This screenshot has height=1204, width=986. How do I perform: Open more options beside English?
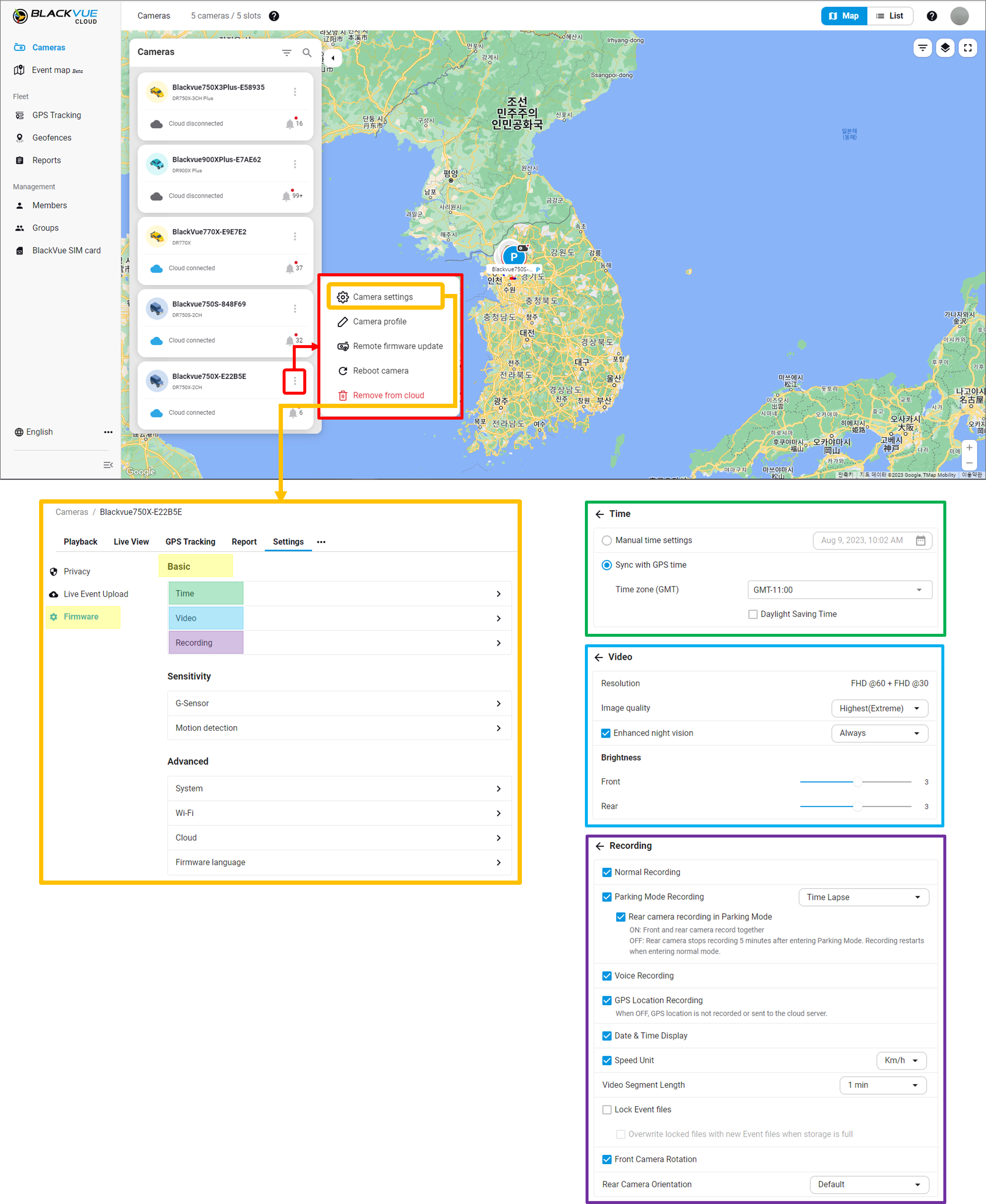(x=108, y=432)
